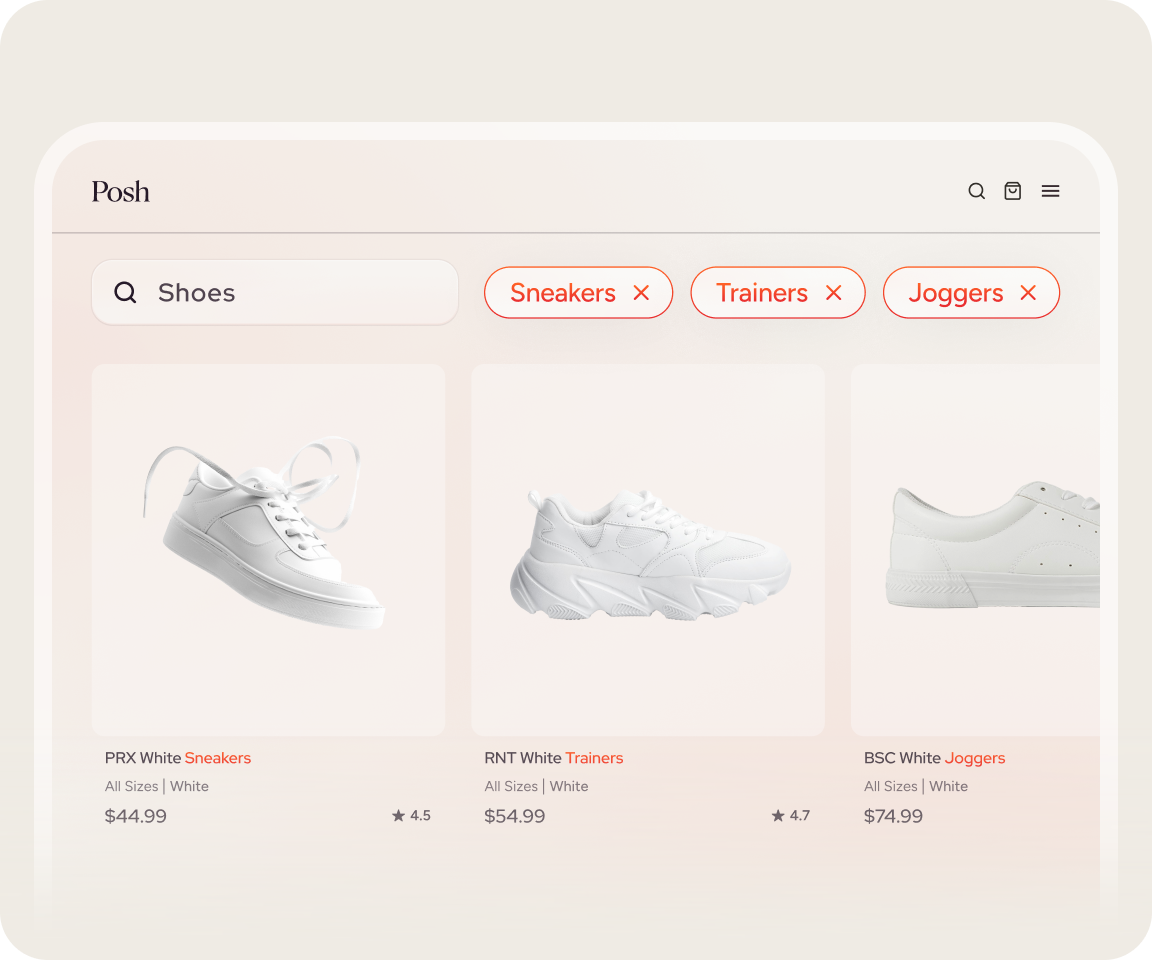Click the BSC White Joggers title
This screenshot has height=960, width=1152.
[935, 758]
